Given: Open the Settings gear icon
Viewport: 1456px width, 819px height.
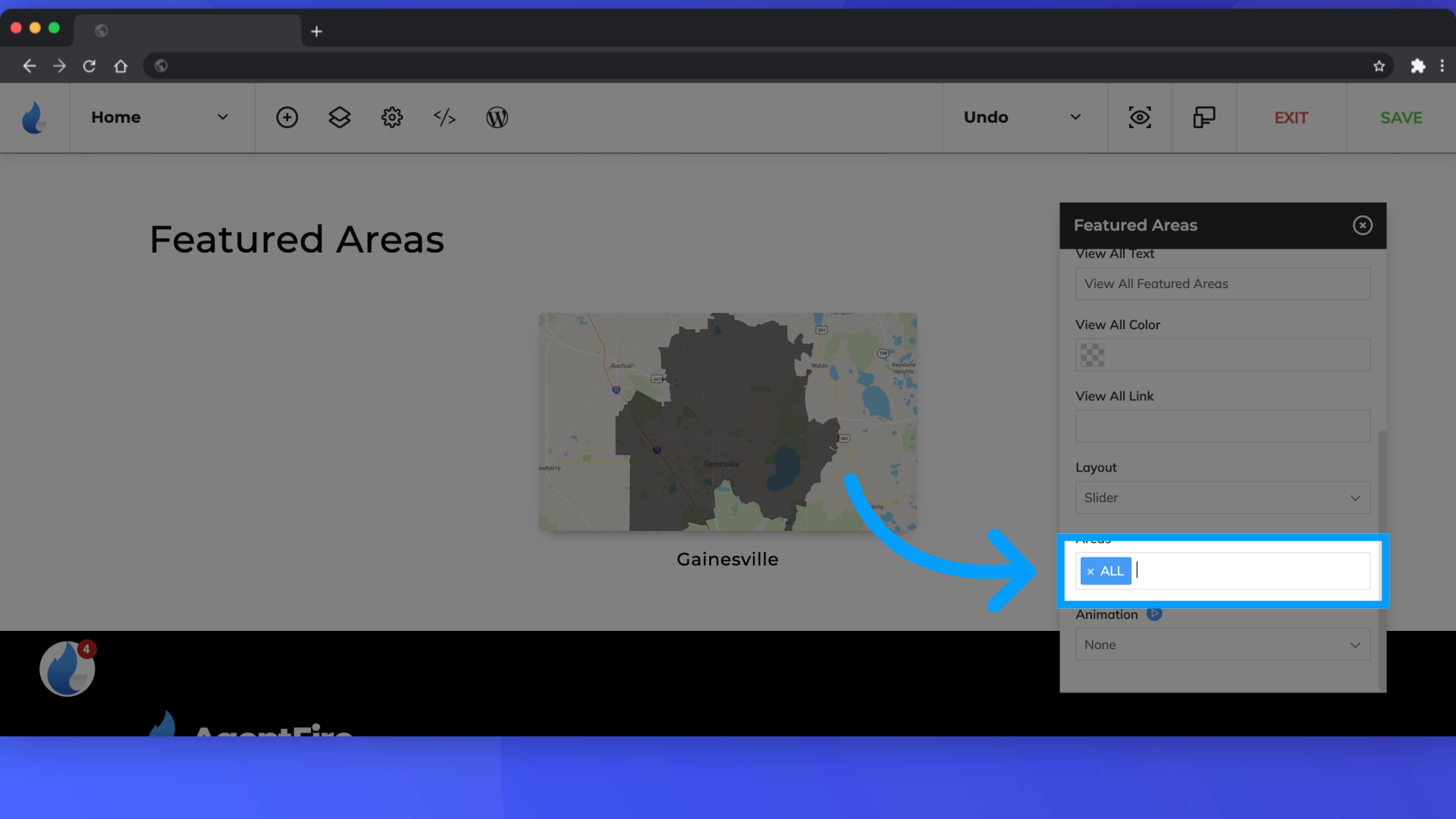Looking at the screenshot, I should pyautogui.click(x=391, y=117).
